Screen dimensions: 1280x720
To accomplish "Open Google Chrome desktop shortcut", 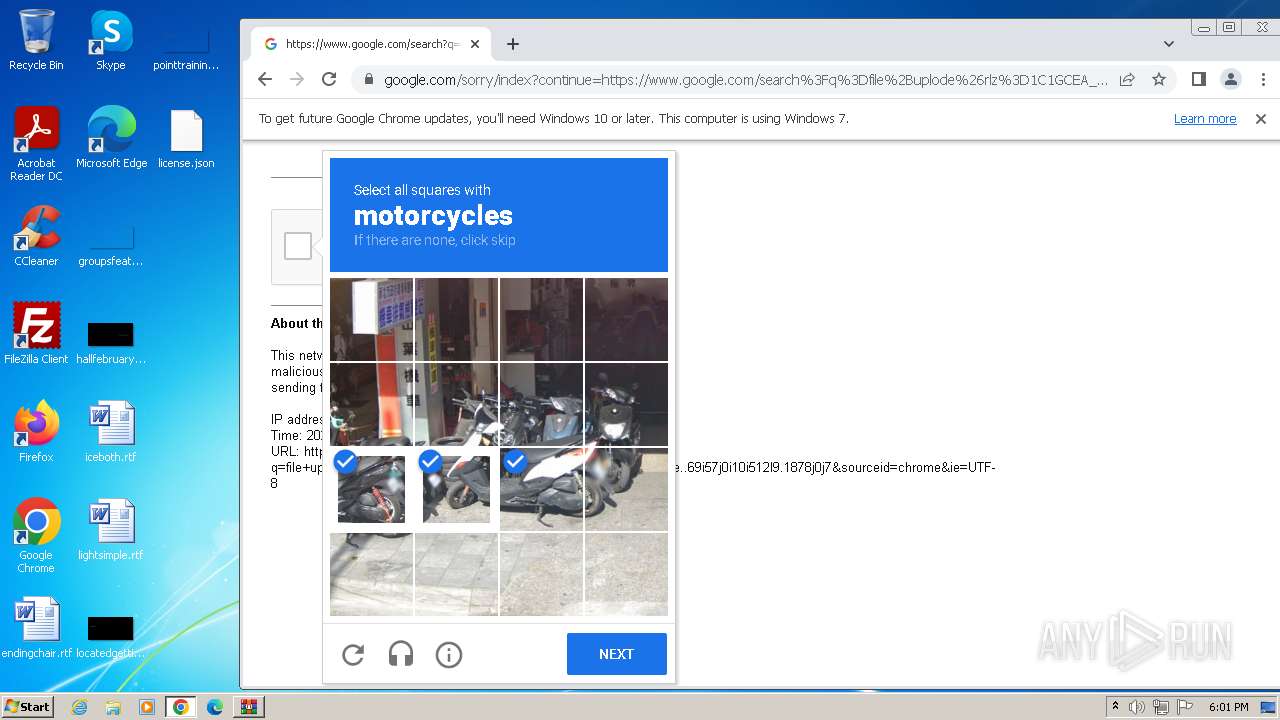I will 36,536.
